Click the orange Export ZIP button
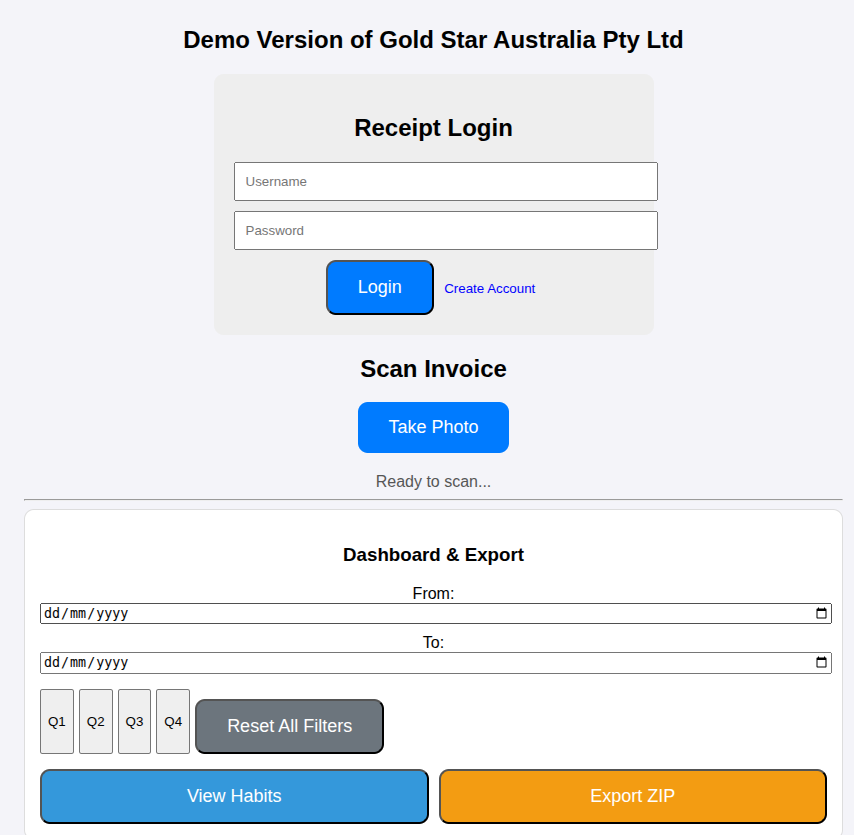The width and height of the screenshot is (854, 835). click(x=632, y=796)
